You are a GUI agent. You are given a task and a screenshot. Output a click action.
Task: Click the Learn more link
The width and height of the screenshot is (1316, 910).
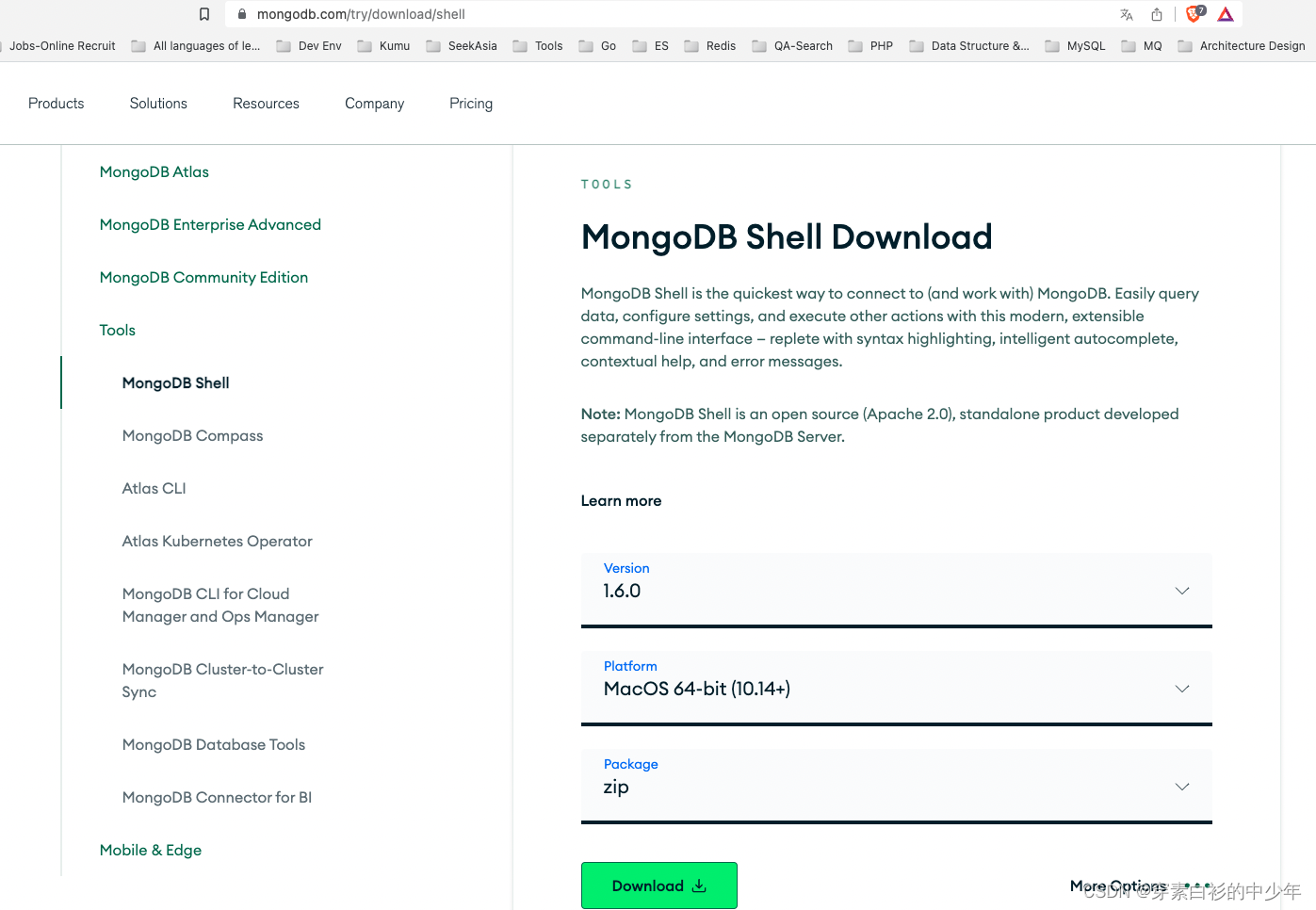(621, 500)
